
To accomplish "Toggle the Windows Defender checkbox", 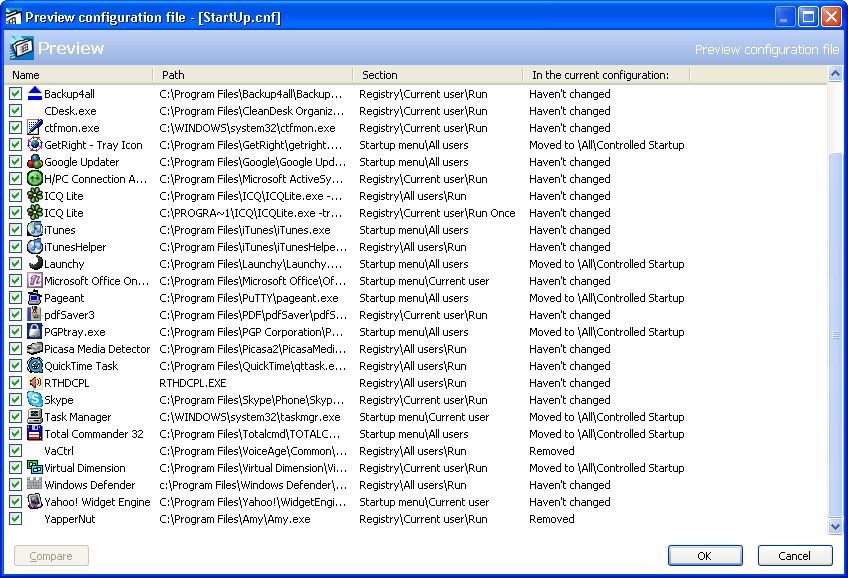I will point(16,484).
